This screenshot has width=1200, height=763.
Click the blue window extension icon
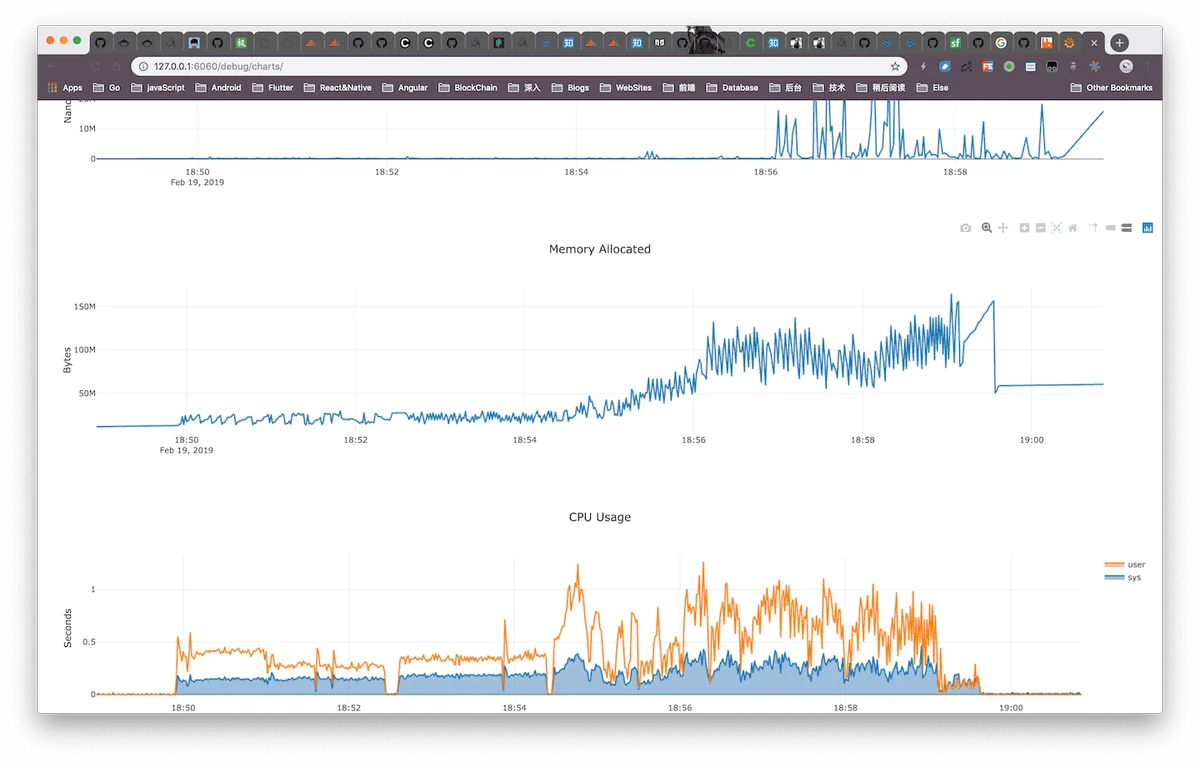(1031, 66)
